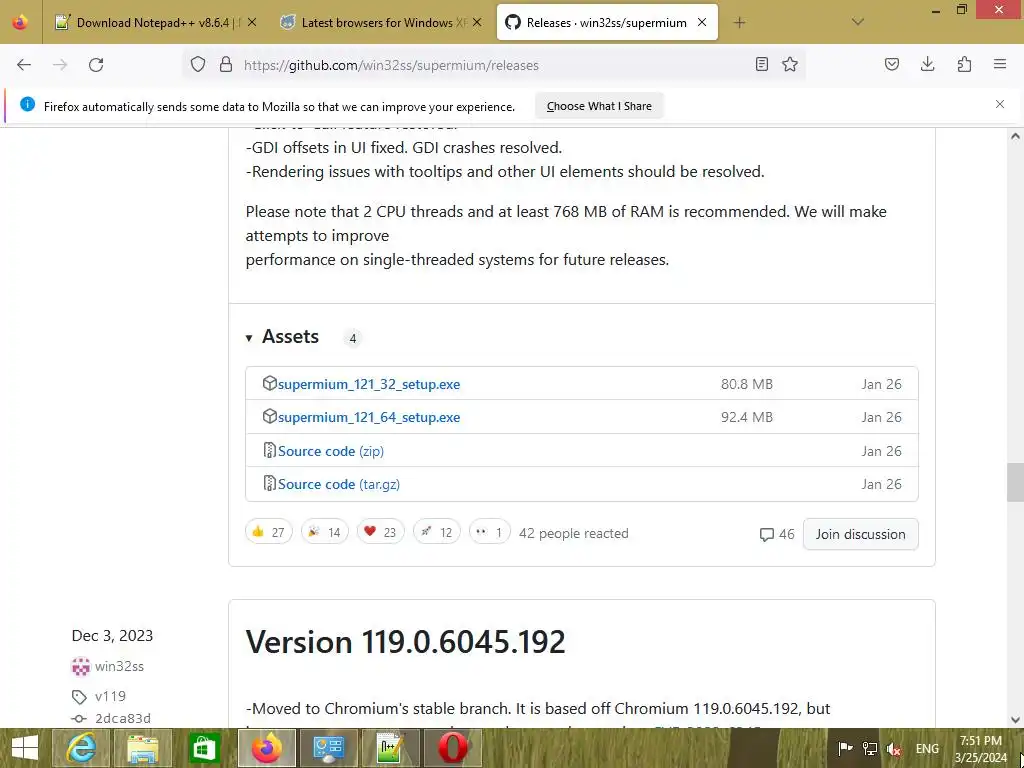Switch to the Download Notepad++ tab
Viewport: 1024px width, 768px height.
pyautogui.click(x=155, y=23)
